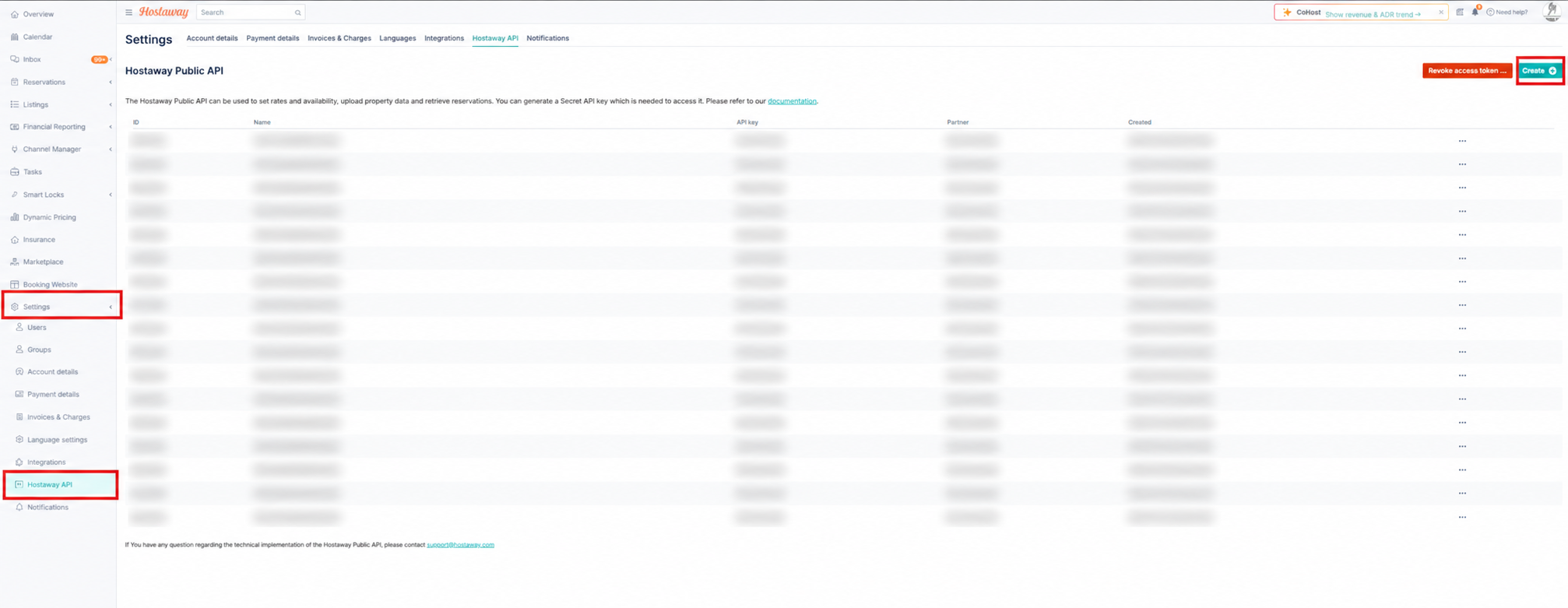Focus the Search input field
Viewport: 1568px width, 608px height.
tap(251, 12)
